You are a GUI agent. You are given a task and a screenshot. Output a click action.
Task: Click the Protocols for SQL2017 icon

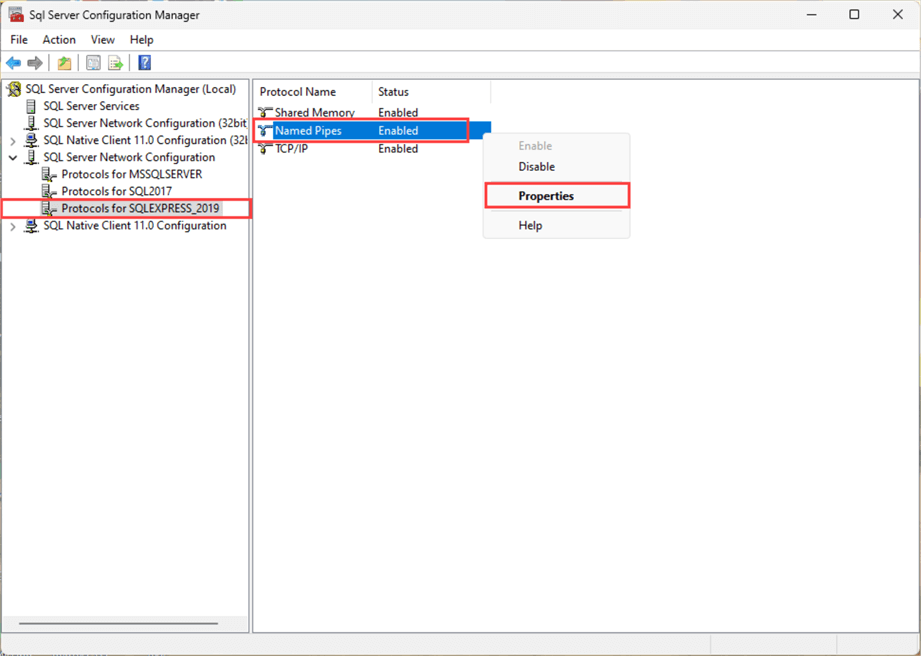tap(49, 191)
